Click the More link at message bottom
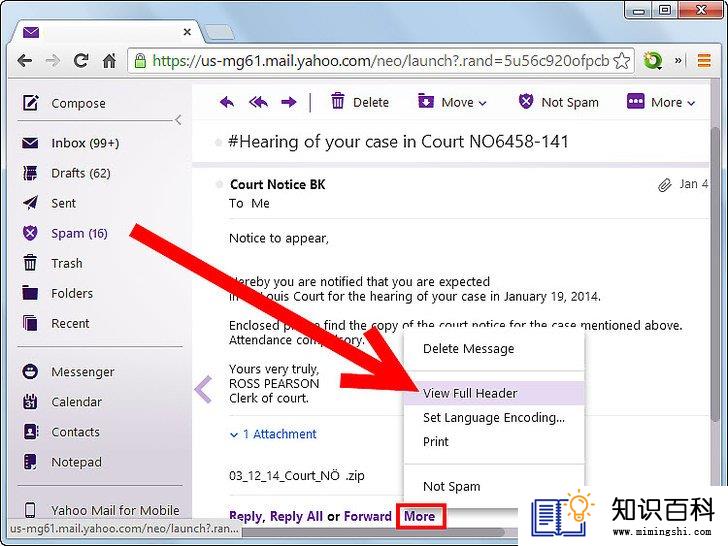 (420, 516)
